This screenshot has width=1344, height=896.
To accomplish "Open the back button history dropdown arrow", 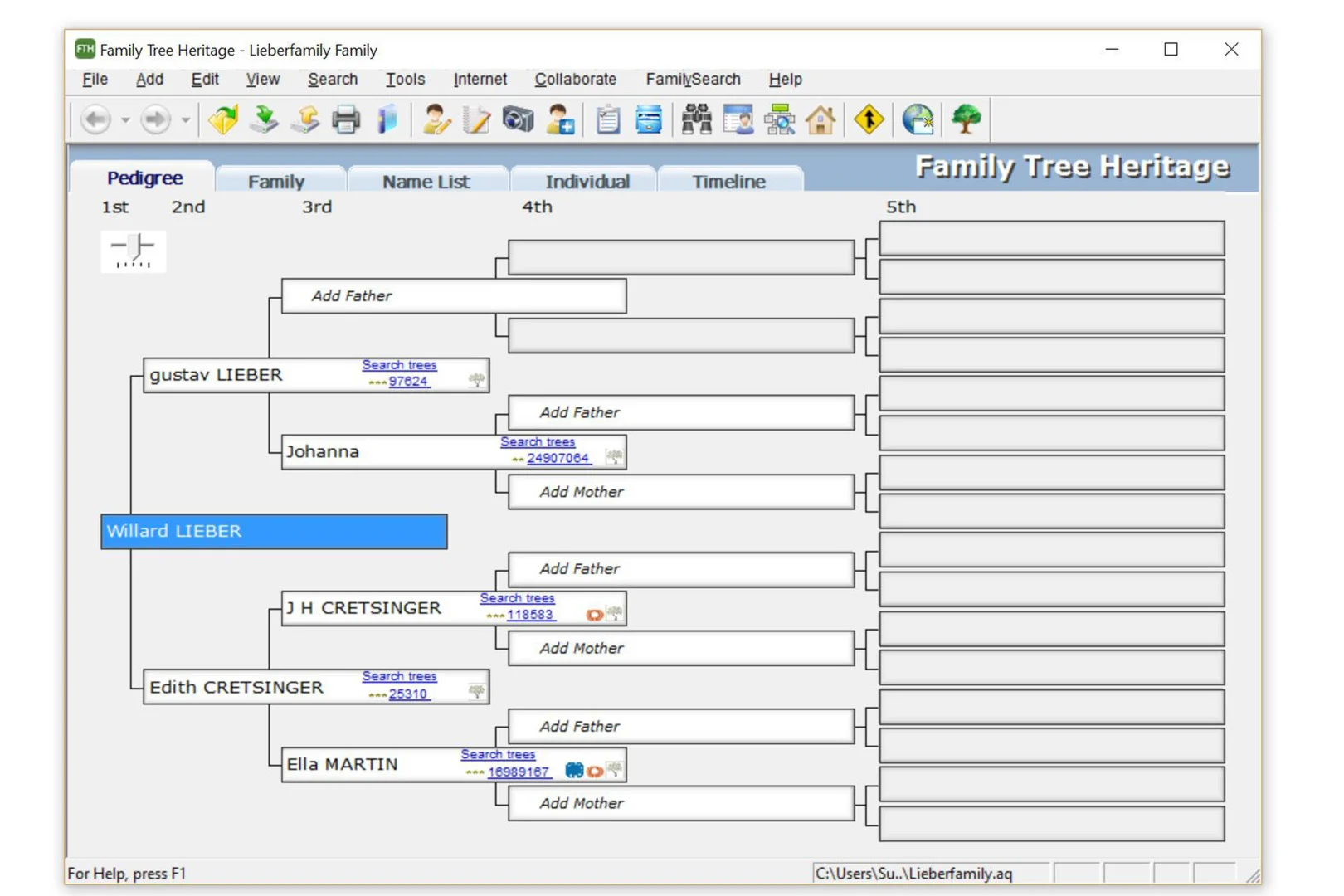I will pos(125,120).
